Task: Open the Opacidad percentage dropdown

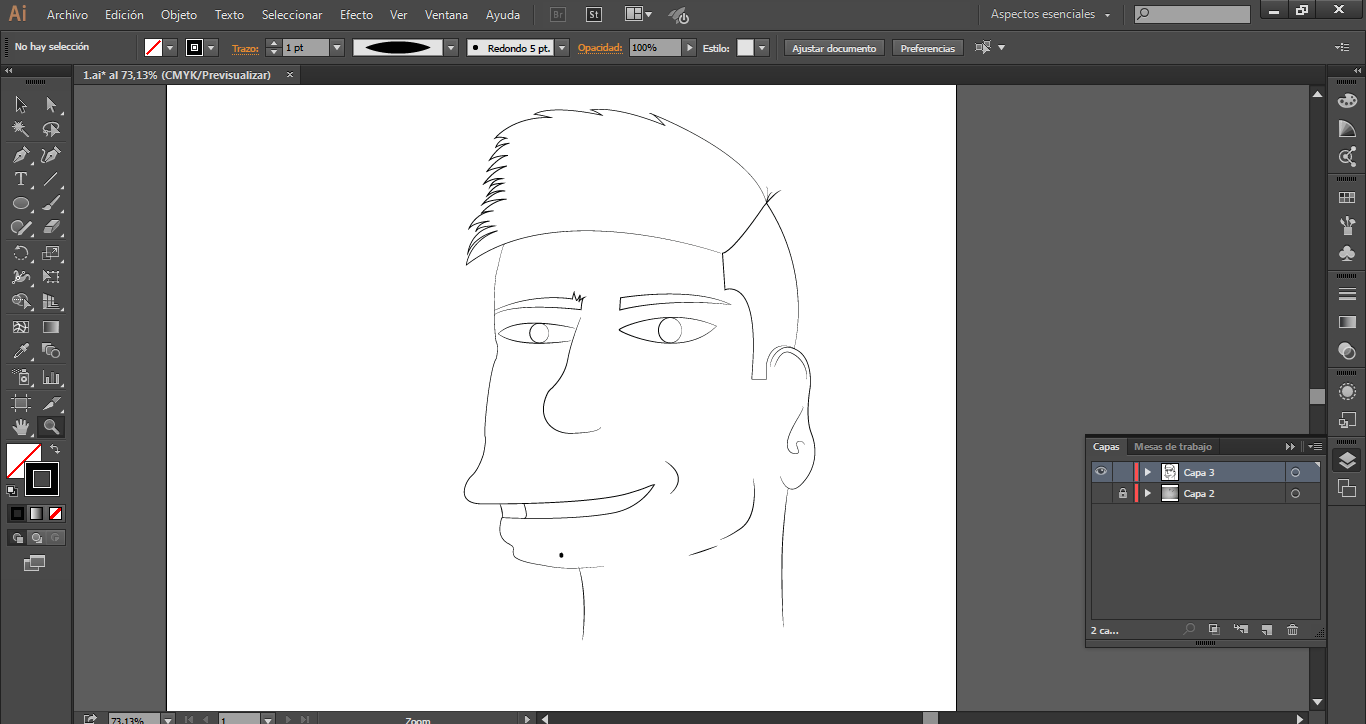Action: point(689,48)
